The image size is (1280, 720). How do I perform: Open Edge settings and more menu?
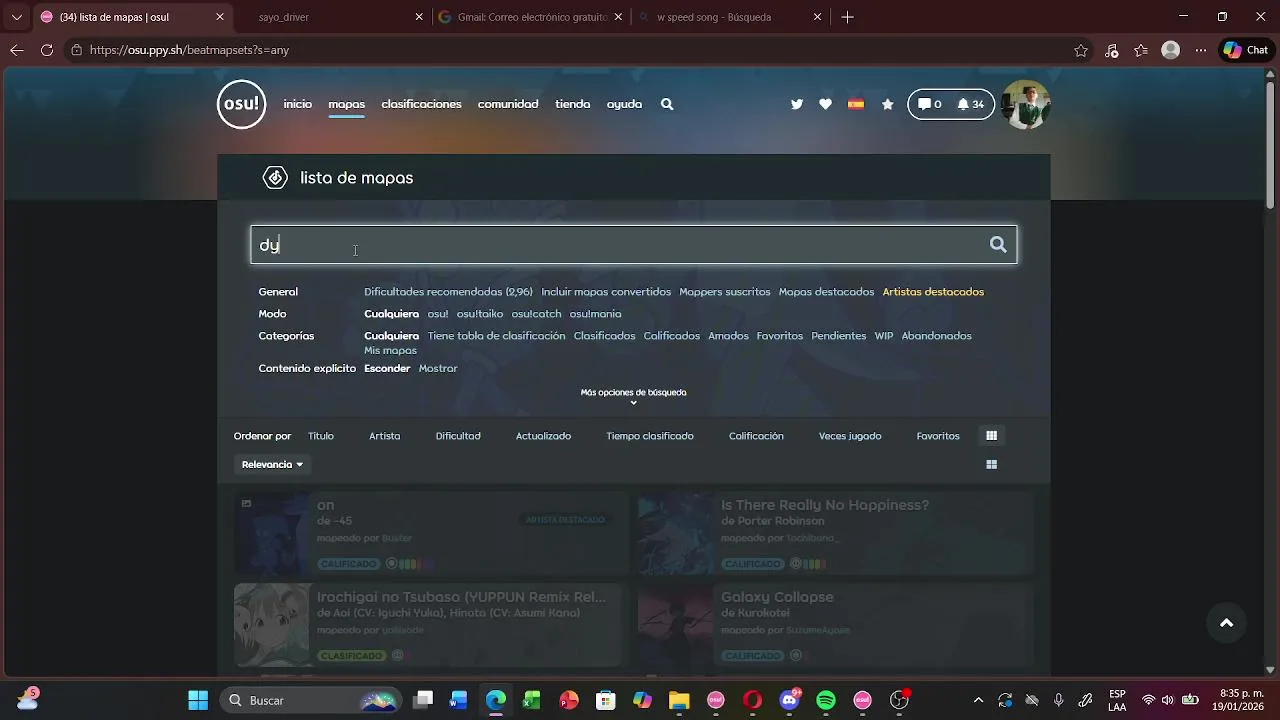[x=1201, y=50]
